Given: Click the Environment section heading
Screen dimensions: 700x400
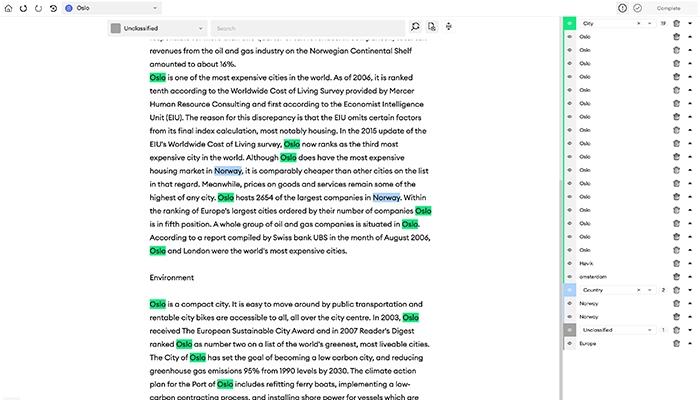Looking at the screenshot, I should 171,277.
